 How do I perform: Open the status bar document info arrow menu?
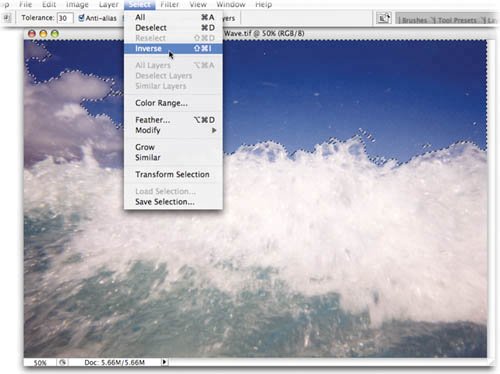click(x=164, y=362)
